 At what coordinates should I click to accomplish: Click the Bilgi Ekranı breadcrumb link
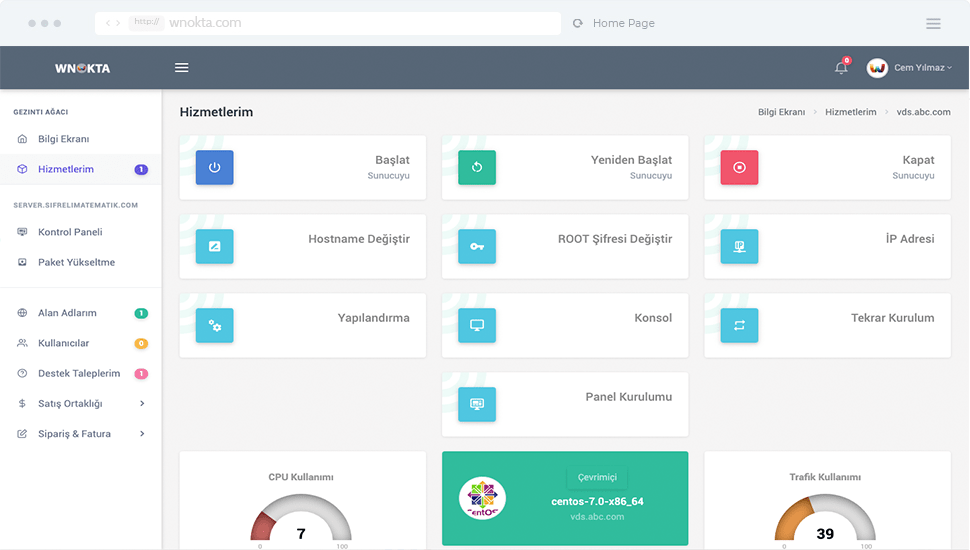781,112
